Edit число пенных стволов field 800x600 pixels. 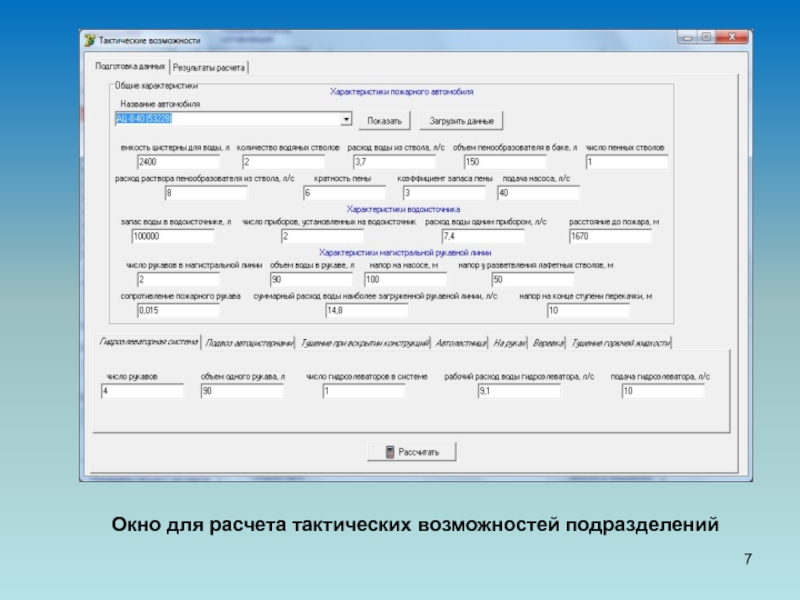pos(627,162)
